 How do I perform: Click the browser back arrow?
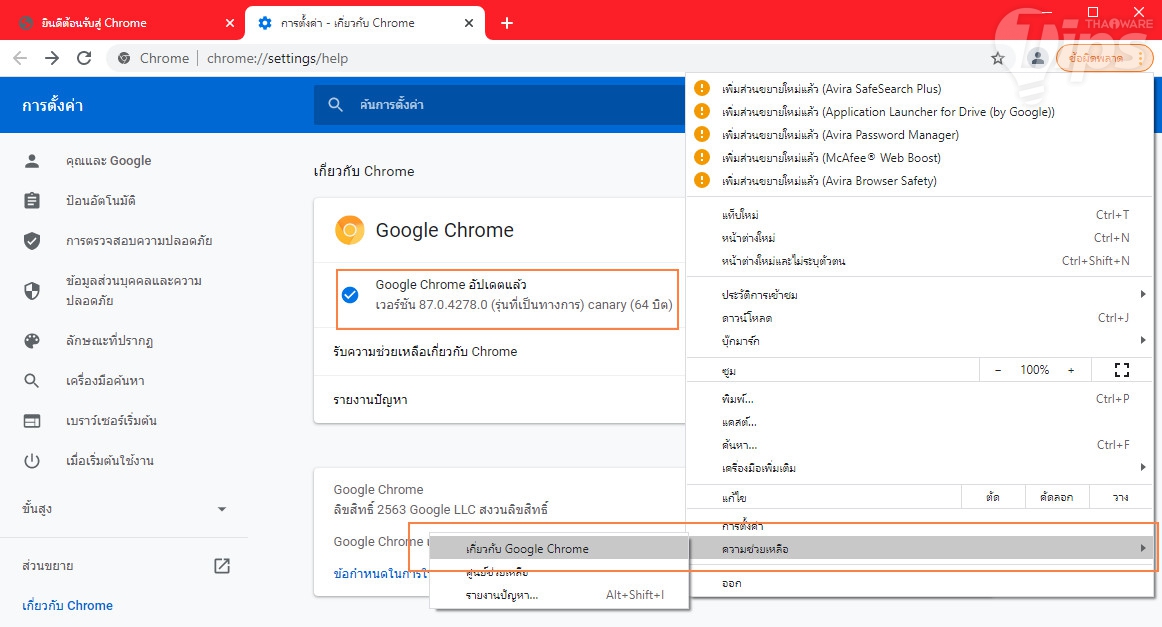pos(20,58)
